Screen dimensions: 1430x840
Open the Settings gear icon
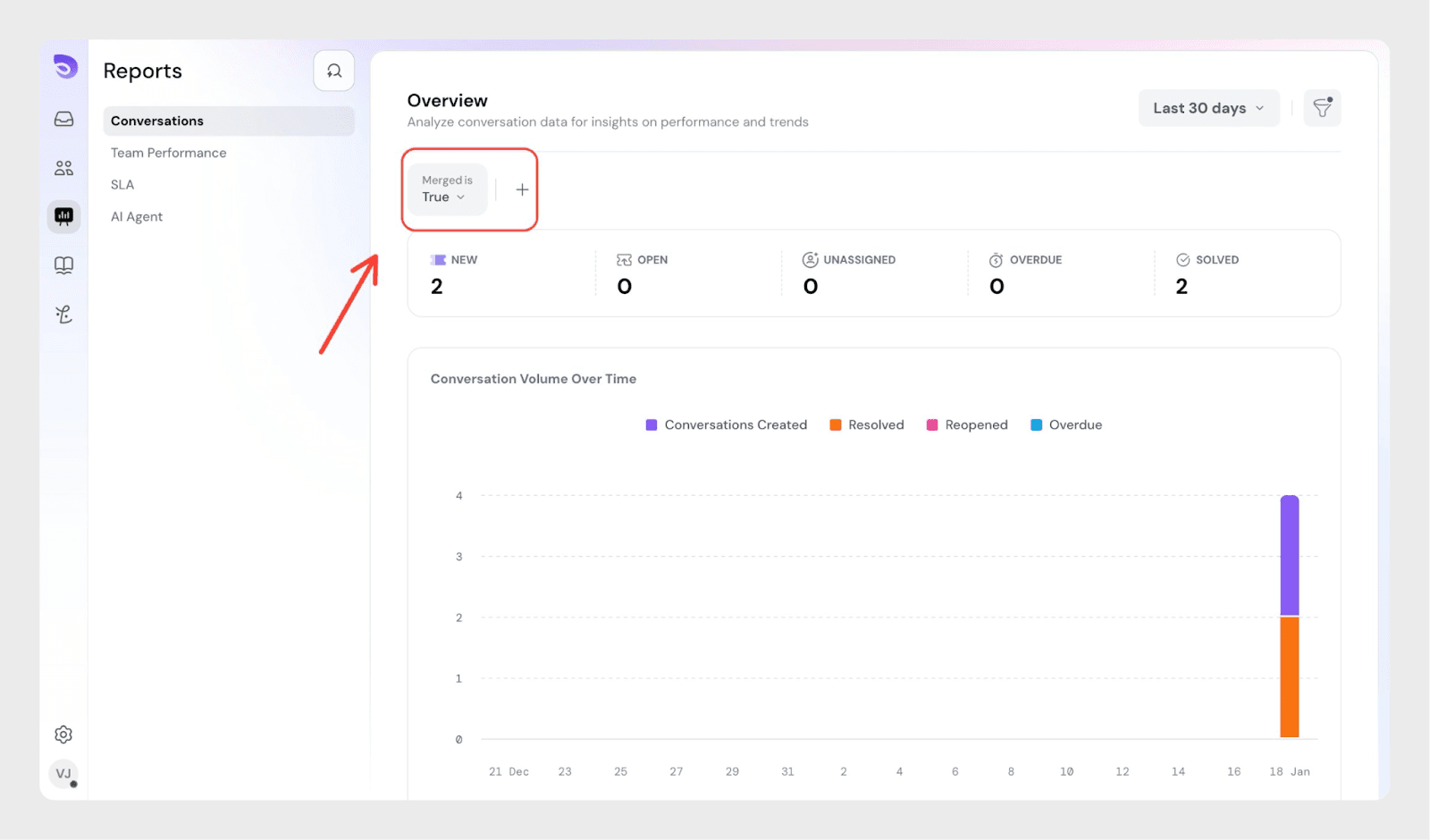click(x=63, y=735)
